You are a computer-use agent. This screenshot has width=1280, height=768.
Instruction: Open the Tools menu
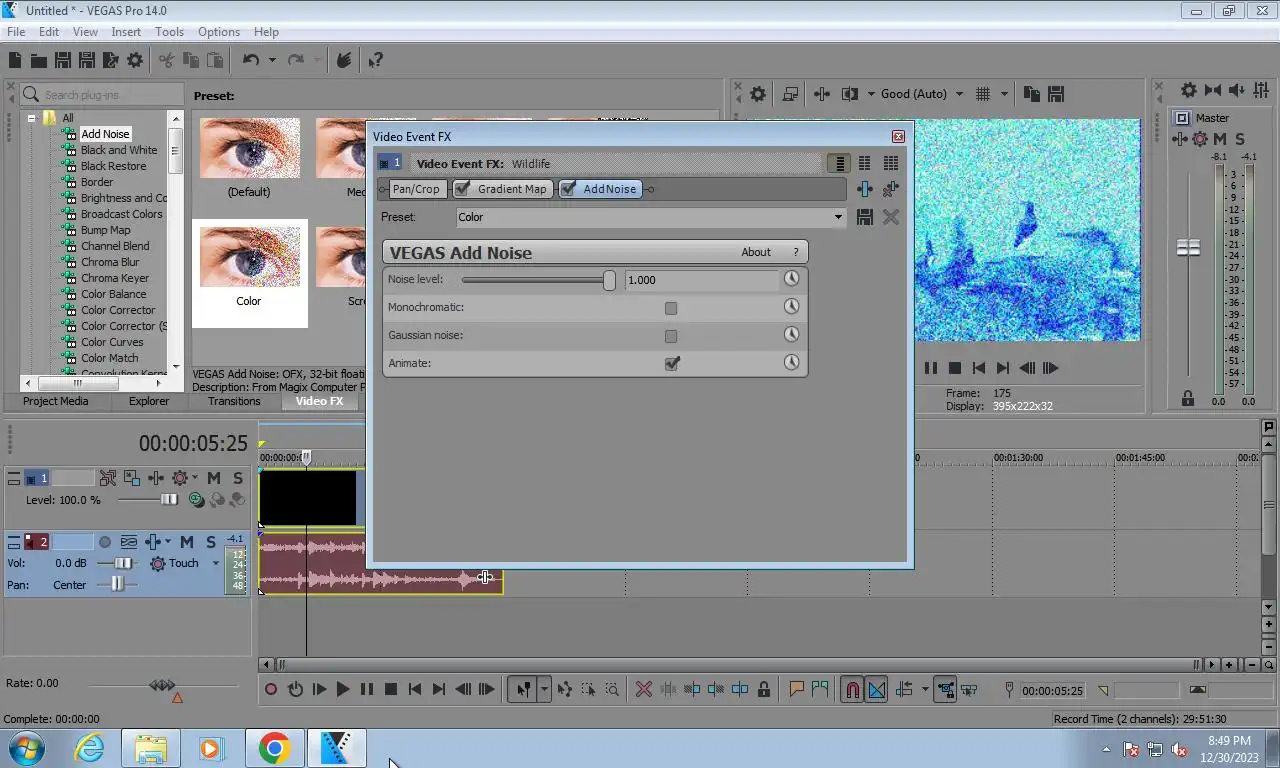[x=169, y=32]
